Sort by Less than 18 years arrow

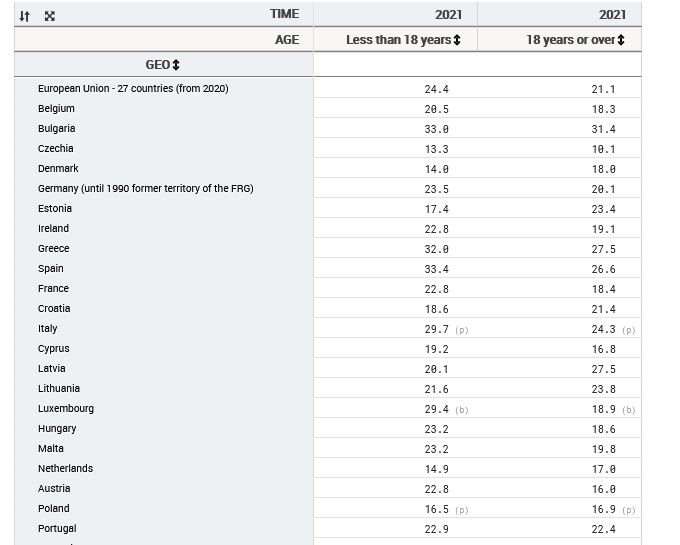click(457, 40)
